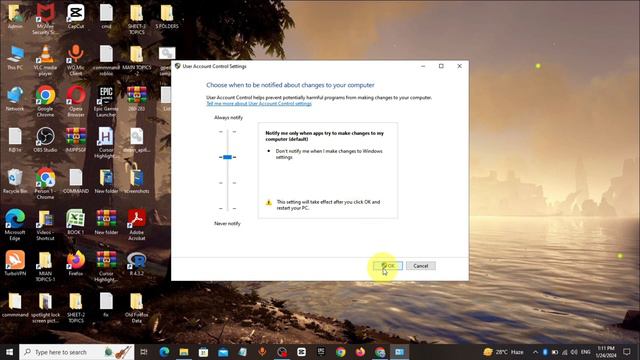Open Windows Start menu
The image size is (640, 360).
pyautogui.click(x=9, y=352)
